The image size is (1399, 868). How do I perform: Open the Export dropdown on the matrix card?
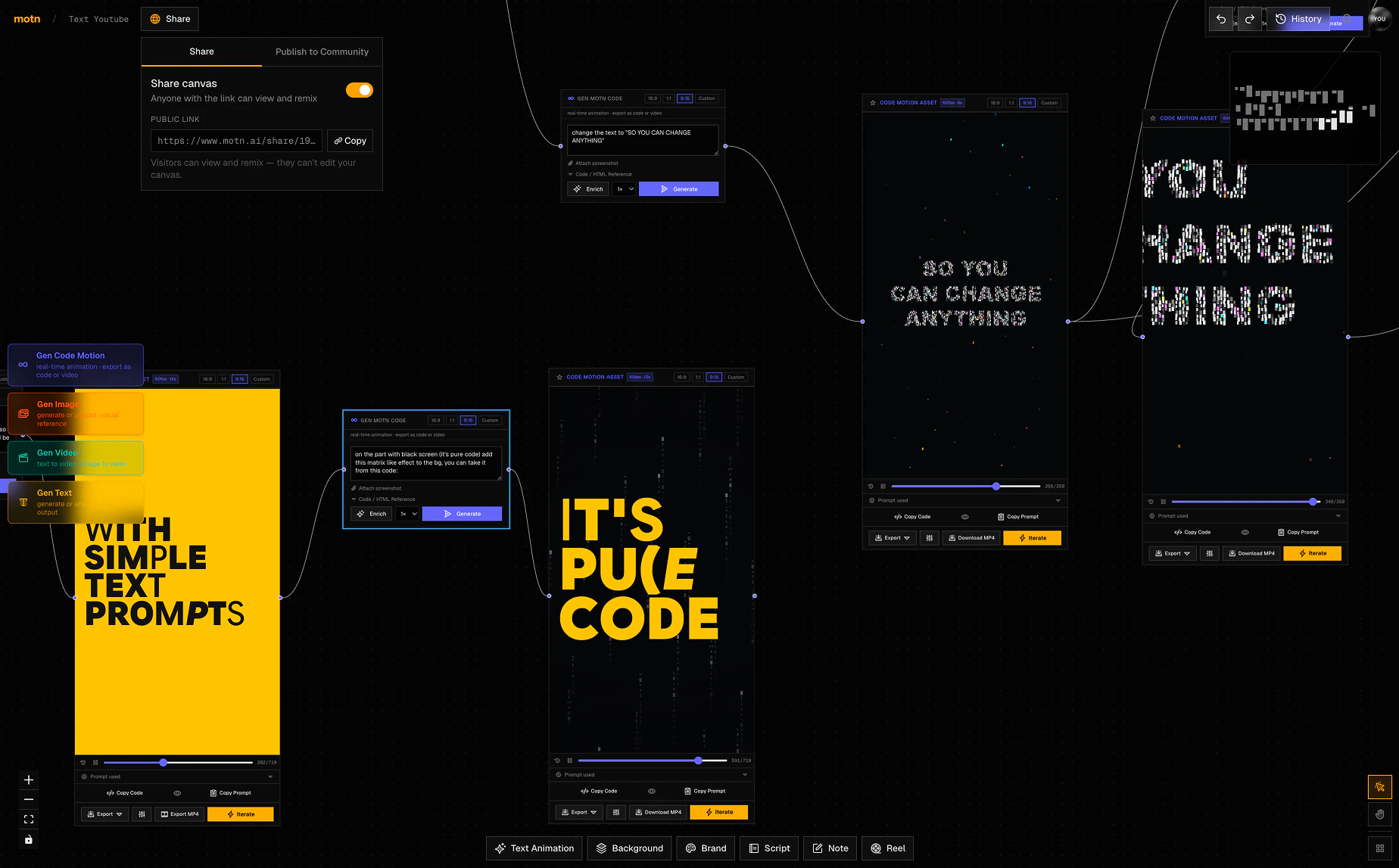(x=578, y=811)
